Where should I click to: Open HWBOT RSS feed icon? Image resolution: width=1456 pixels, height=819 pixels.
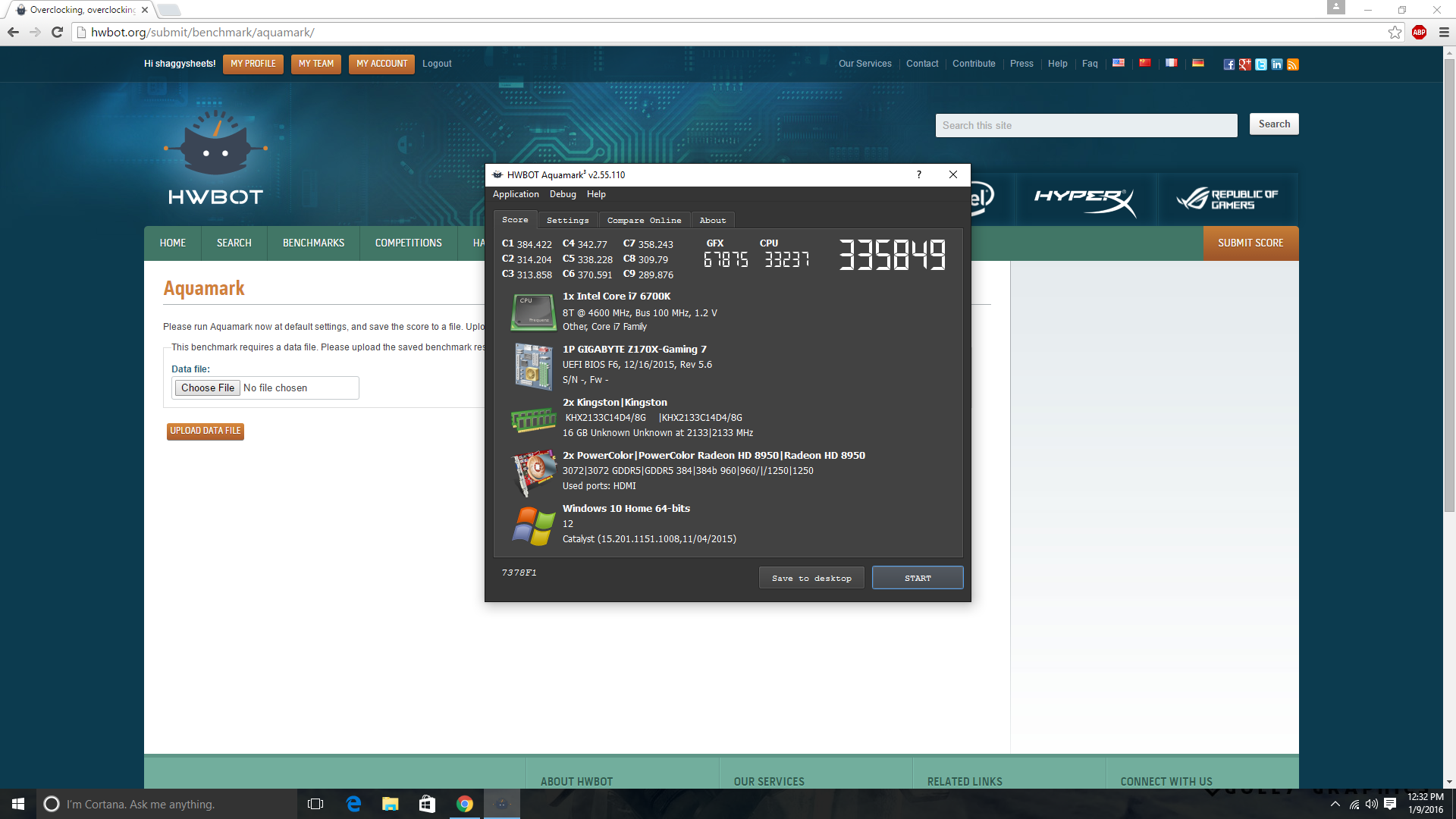coord(1293,64)
